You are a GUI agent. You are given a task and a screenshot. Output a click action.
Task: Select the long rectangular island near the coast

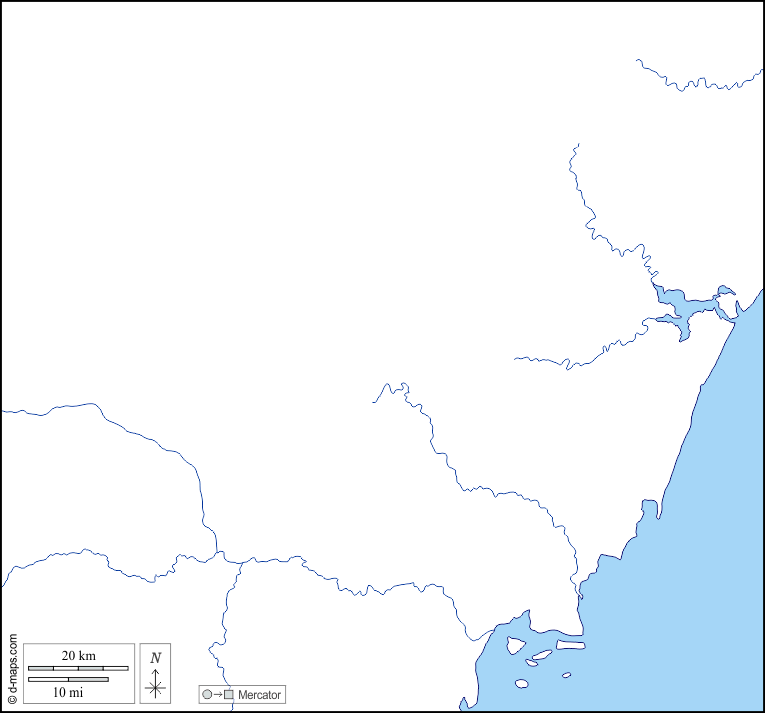571,645
